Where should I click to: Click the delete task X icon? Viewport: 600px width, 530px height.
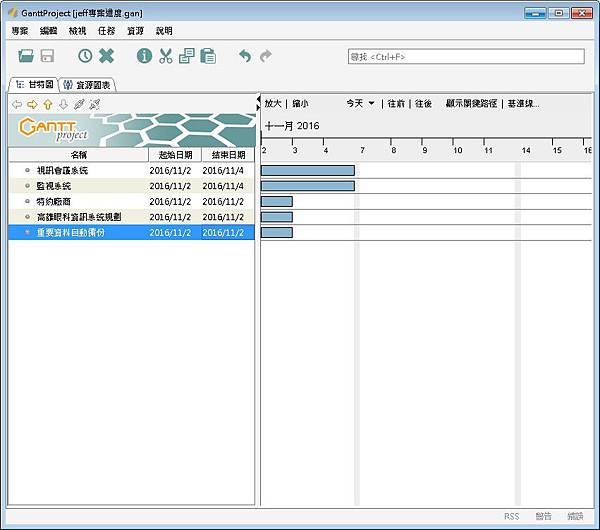click(x=106, y=56)
